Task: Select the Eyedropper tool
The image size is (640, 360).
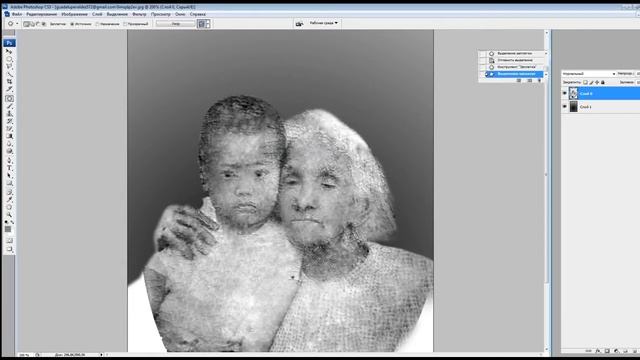Action: click(9, 199)
